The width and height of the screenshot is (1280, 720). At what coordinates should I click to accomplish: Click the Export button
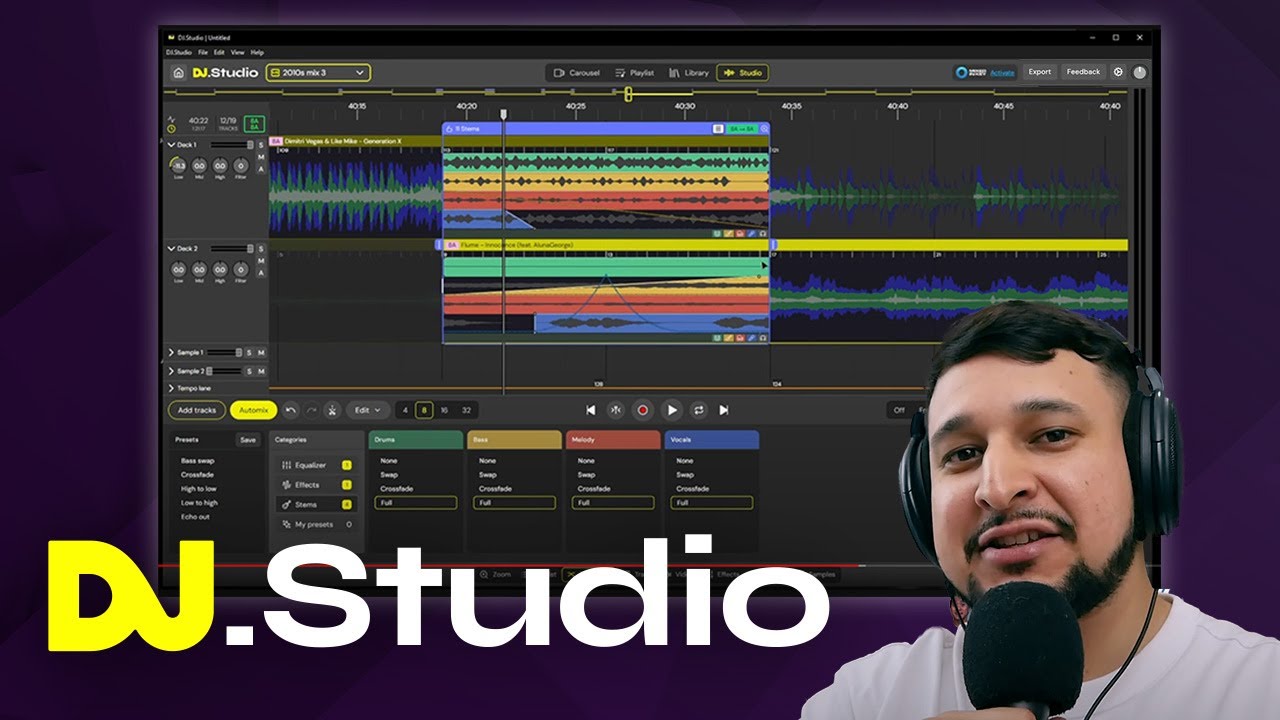(x=1040, y=72)
